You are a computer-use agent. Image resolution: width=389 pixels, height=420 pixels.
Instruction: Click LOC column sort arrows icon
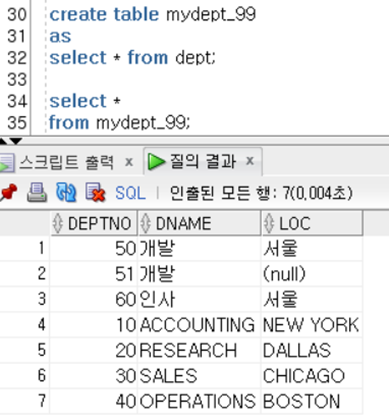(x=269, y=223)
